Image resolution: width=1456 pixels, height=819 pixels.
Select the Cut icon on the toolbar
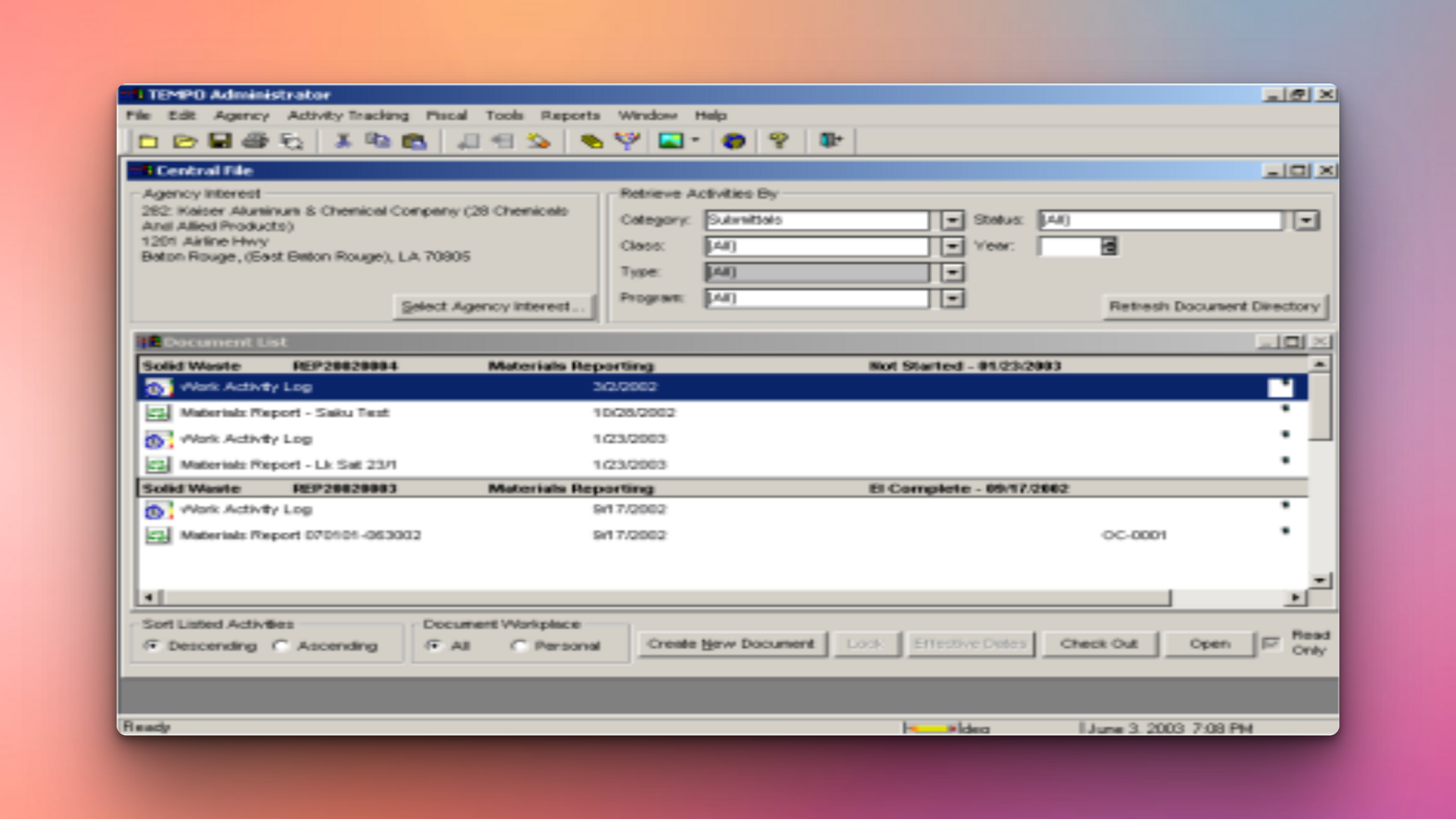pos(343,141)
